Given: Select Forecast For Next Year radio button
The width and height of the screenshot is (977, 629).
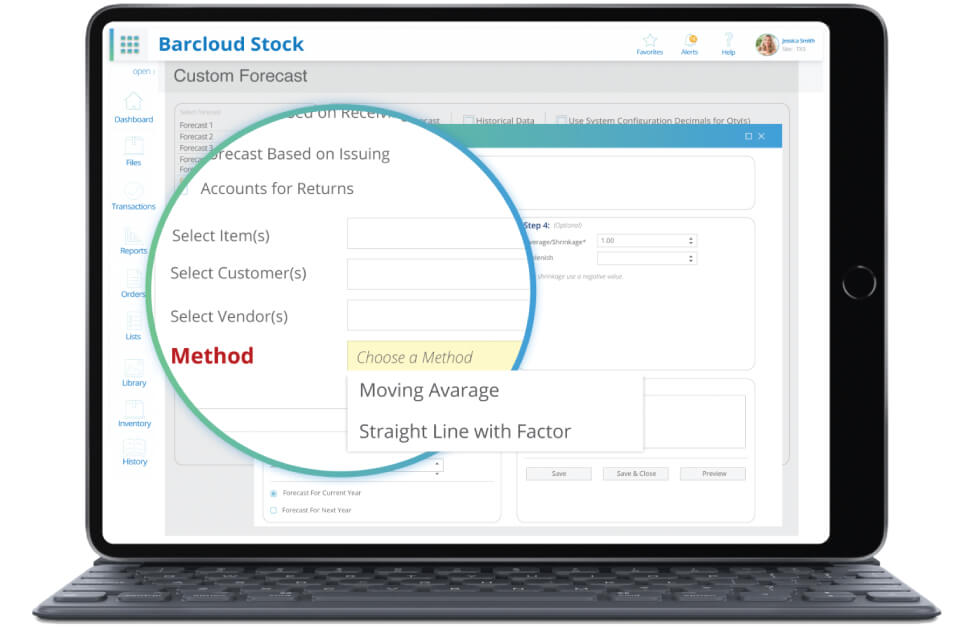Looking at the screenshot, I should click(x=274, y=510).
